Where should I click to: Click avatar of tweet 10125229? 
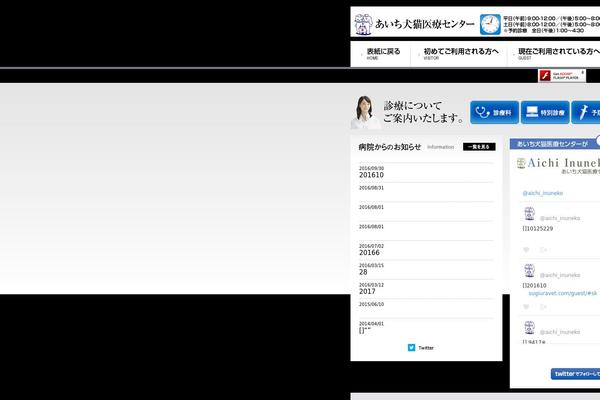pyautogui.click(x=530, y=214)
